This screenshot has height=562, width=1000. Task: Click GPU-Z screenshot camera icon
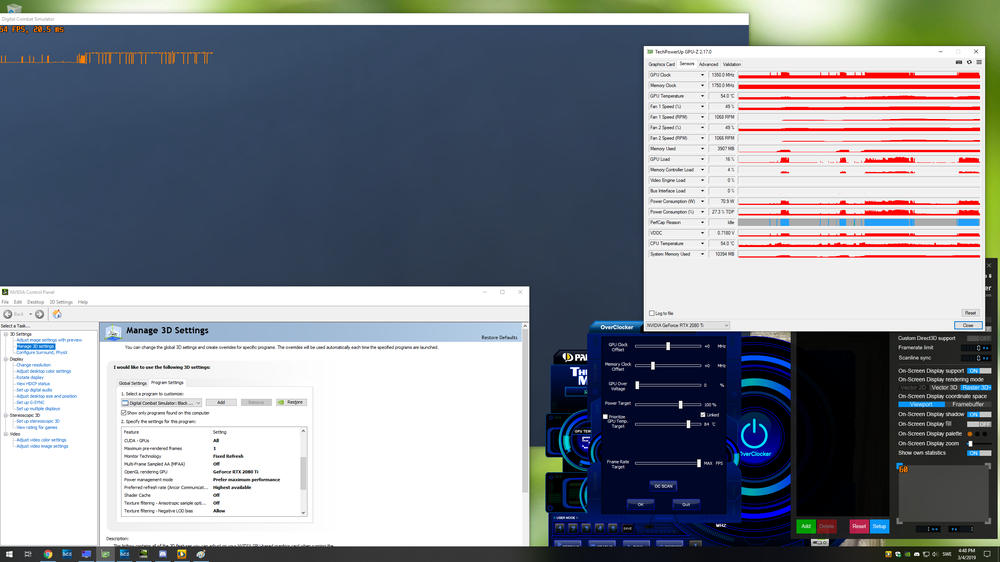tap(959, 63)
